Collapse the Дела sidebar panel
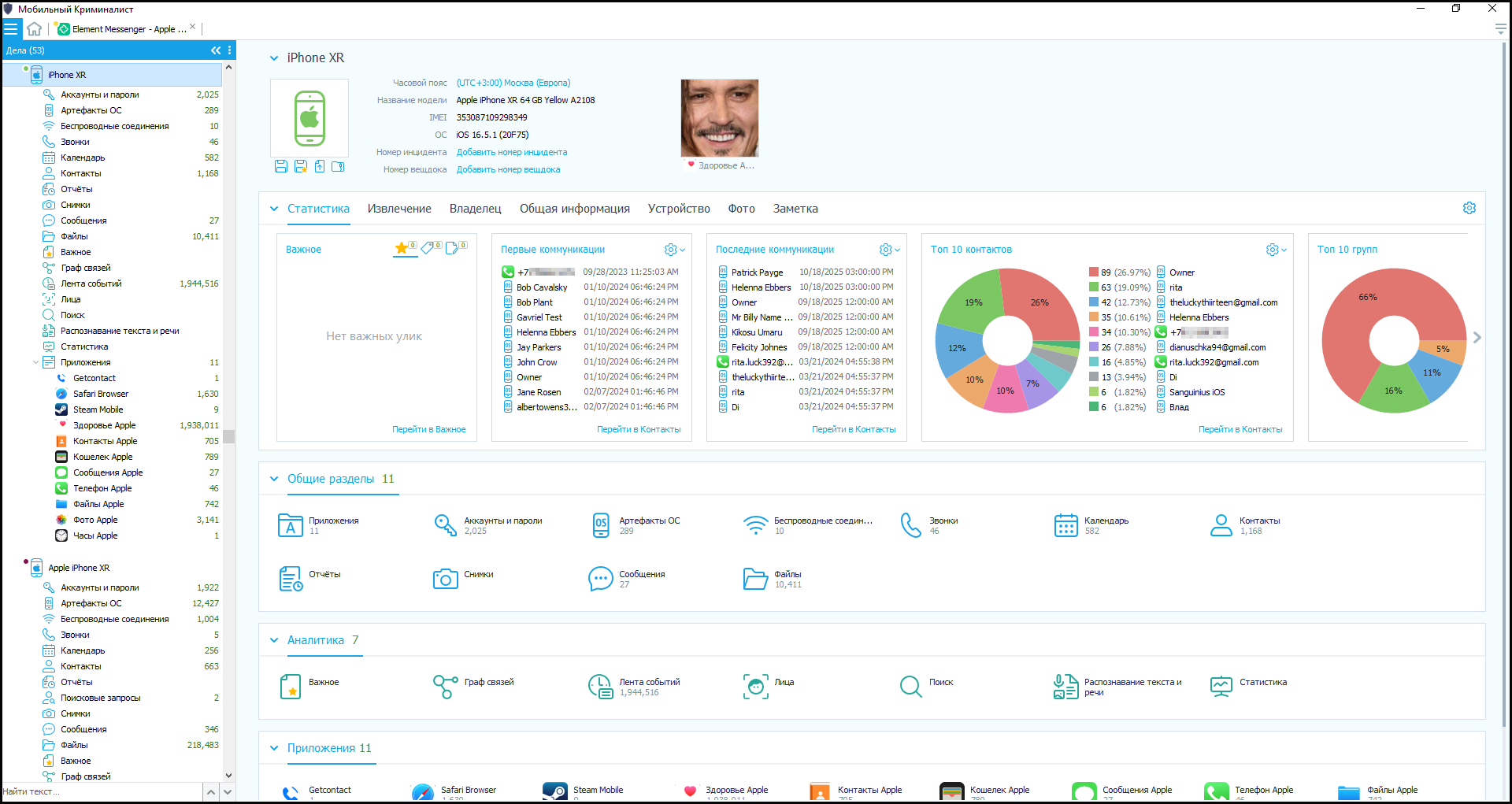The image size is (1512, 804). [215, 50]
